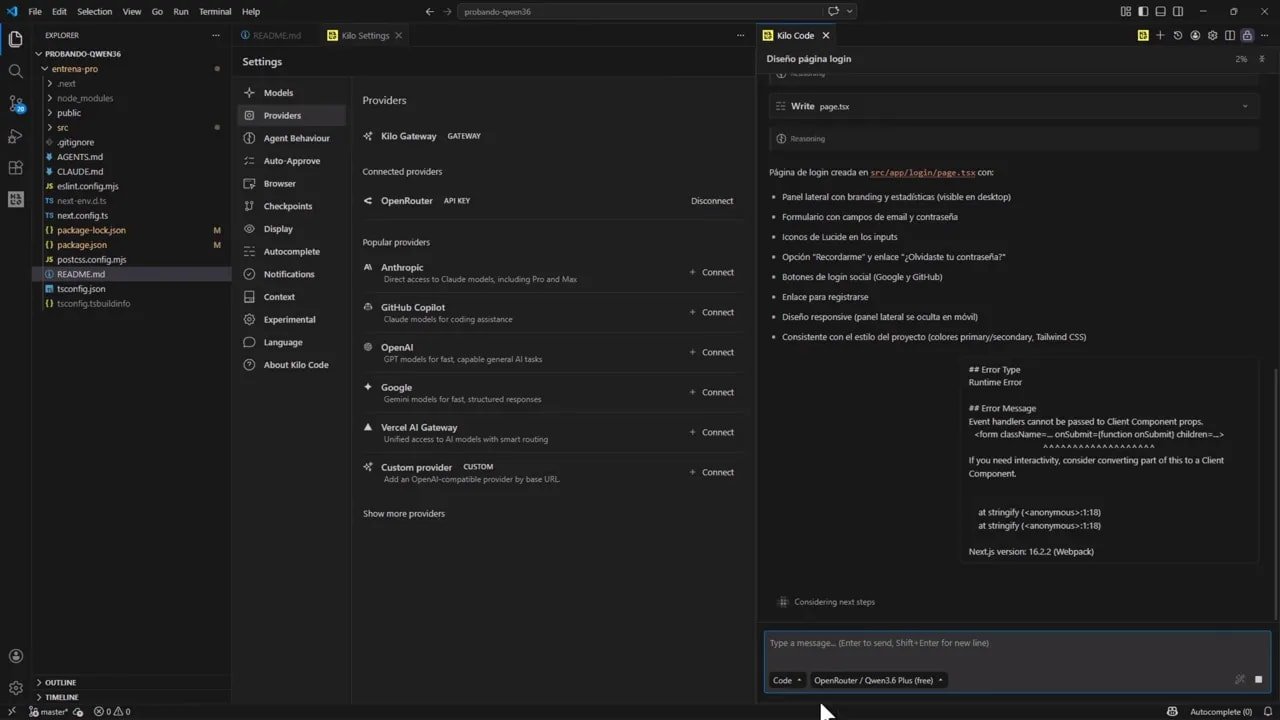
Task: Connect the Custom provider
Action: [x=712, y=472]
